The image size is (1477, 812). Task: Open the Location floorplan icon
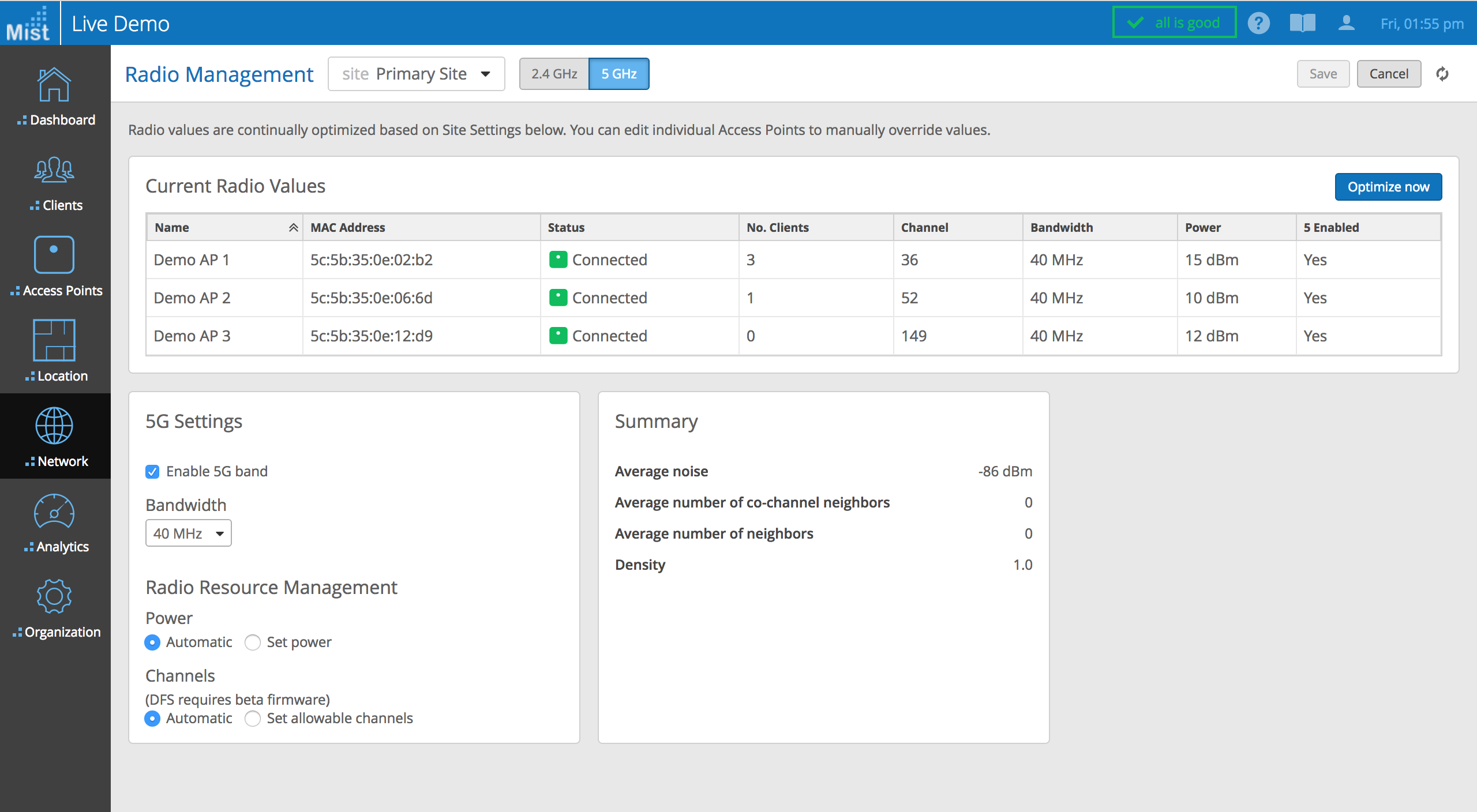point(54,340)
